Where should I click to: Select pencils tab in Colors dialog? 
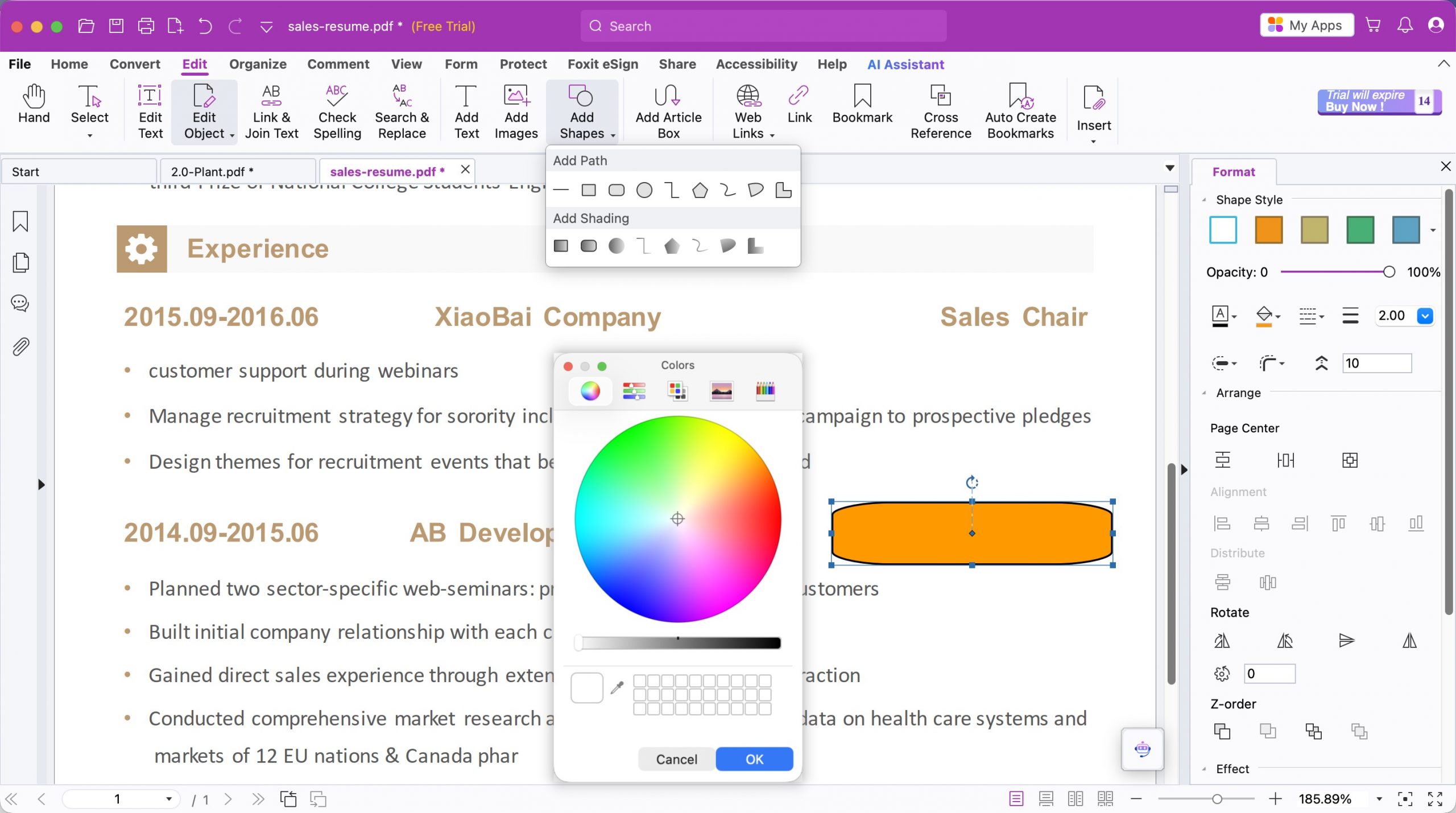[765, 391]
